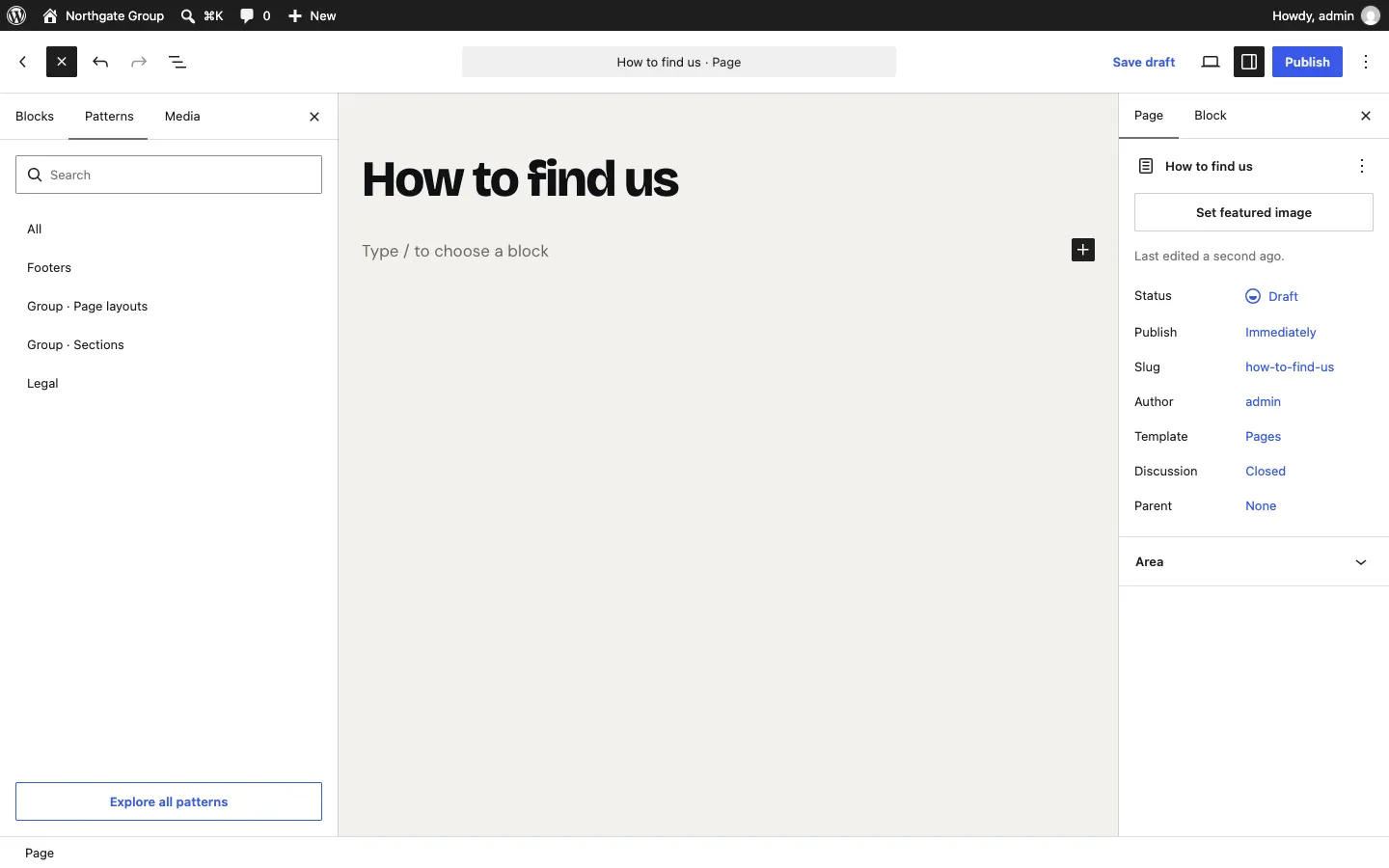This screenshot has height=868, width=1389.
Task: Publish the page
Action: coord(1307,62)
